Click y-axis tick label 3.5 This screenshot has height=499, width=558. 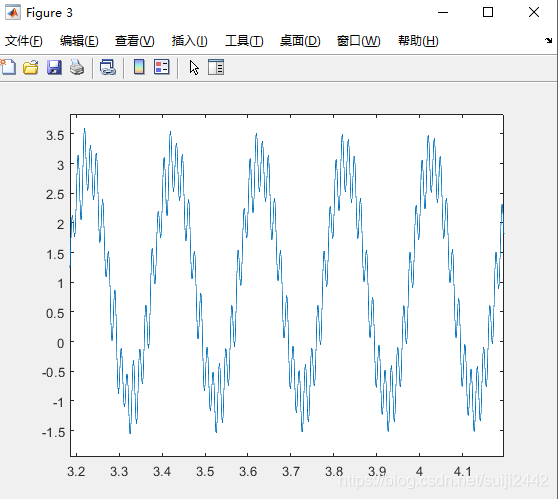[x=55, y=135]
